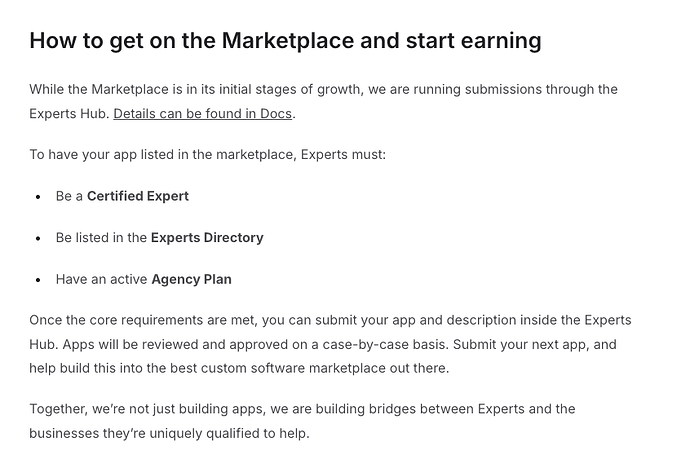The width and height of the screenshot is (690, 468).
Task: Click the line "To have your app listed"
Action: tap(207, 155)
